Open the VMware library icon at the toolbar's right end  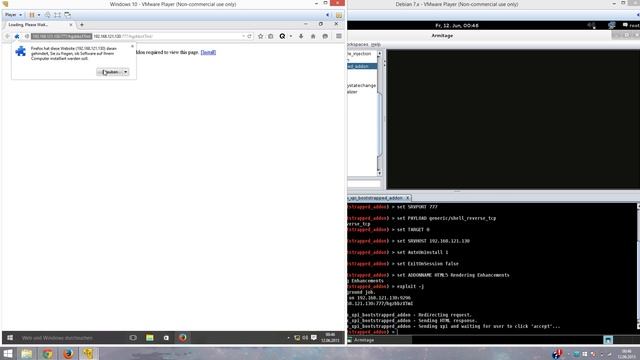pyautogui.click(x=339, y=15)
